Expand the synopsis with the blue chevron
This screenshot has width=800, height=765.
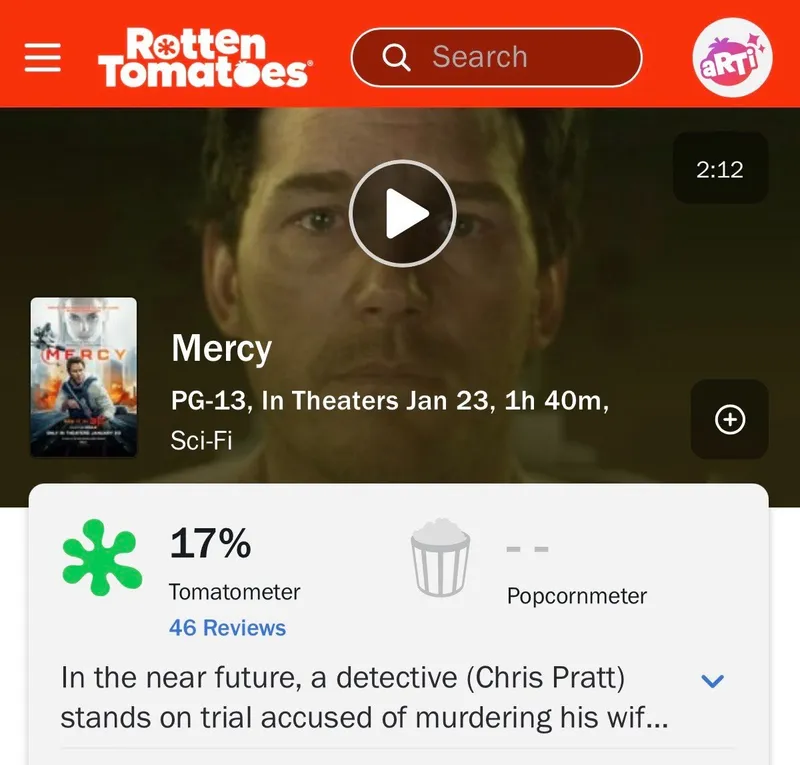pos(713,680)
